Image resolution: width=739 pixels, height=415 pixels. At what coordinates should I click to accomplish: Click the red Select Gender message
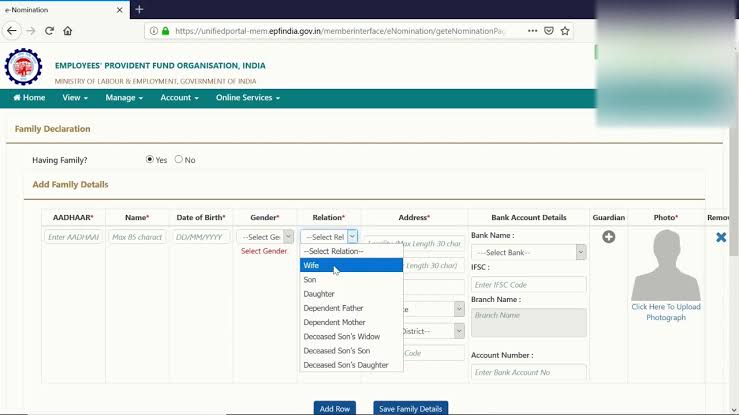[264, 251]
